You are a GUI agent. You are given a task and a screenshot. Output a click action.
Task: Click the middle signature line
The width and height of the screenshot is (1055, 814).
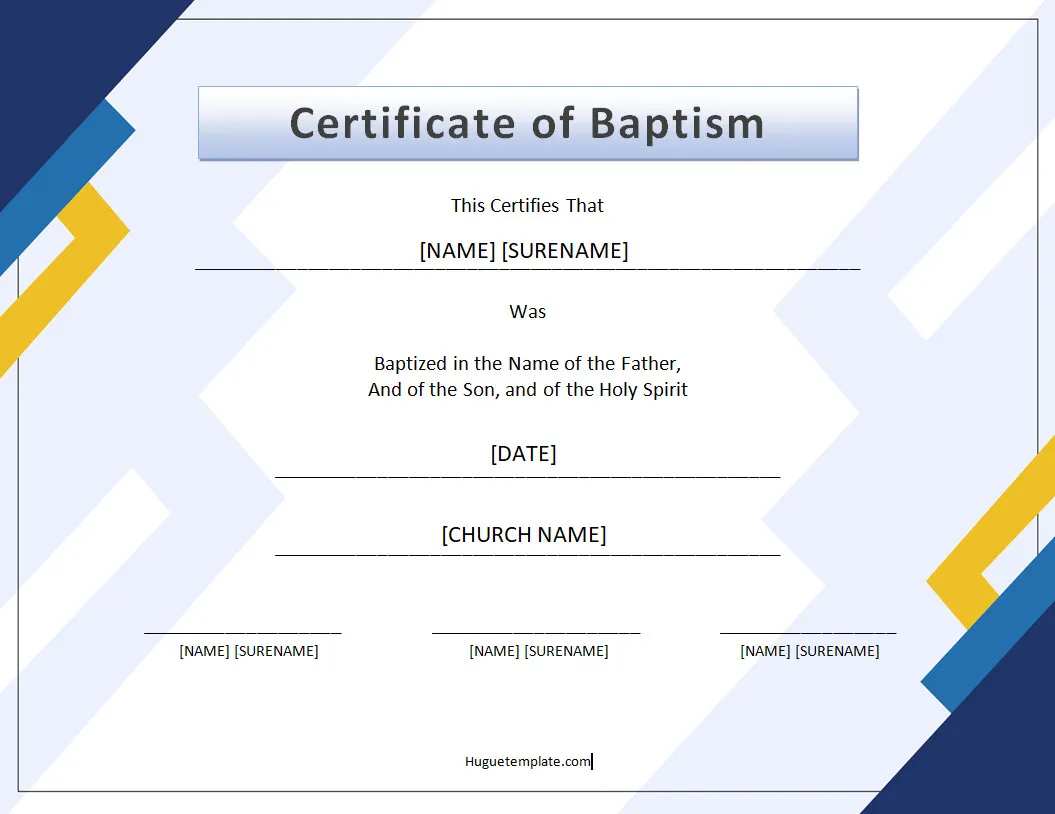coord(535,632)
